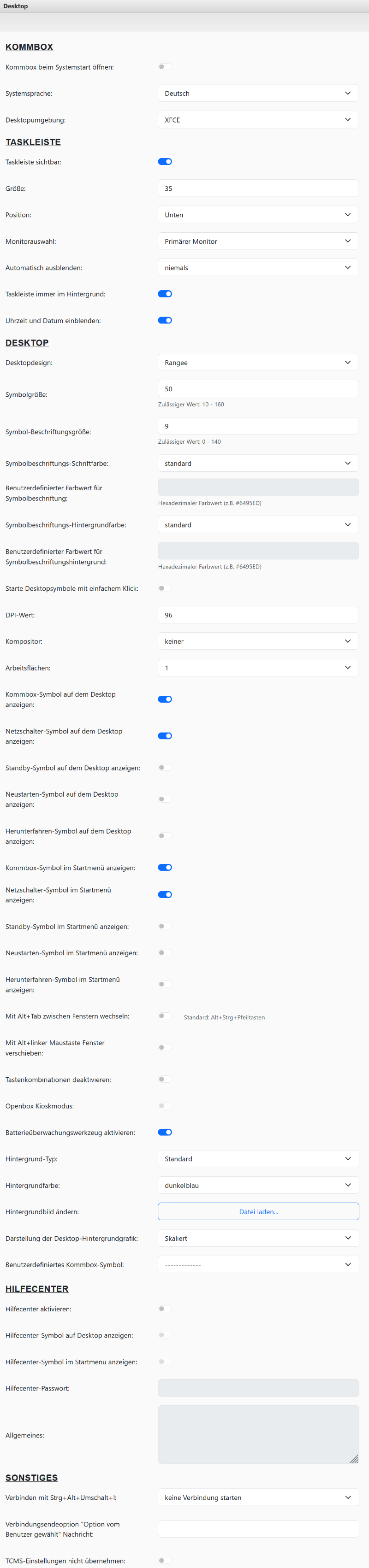Open Position dropdown showing Unten
369x1568 pixels.
pyautogui.click(x=257, y=215)
